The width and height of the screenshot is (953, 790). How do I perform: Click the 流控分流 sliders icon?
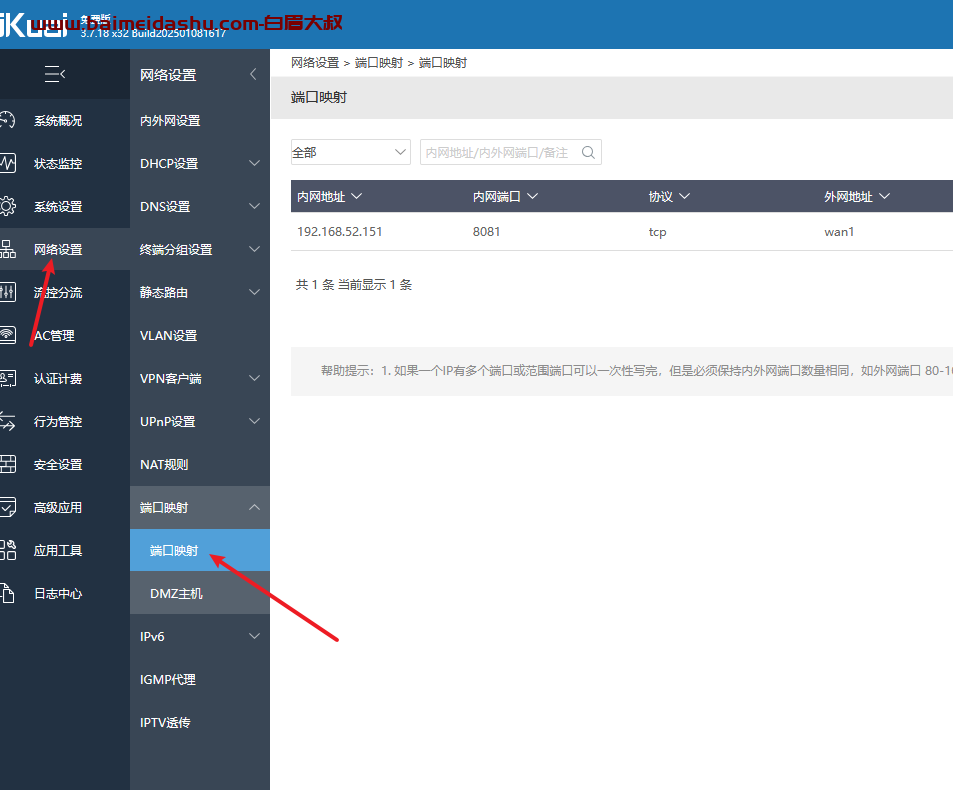7,292
